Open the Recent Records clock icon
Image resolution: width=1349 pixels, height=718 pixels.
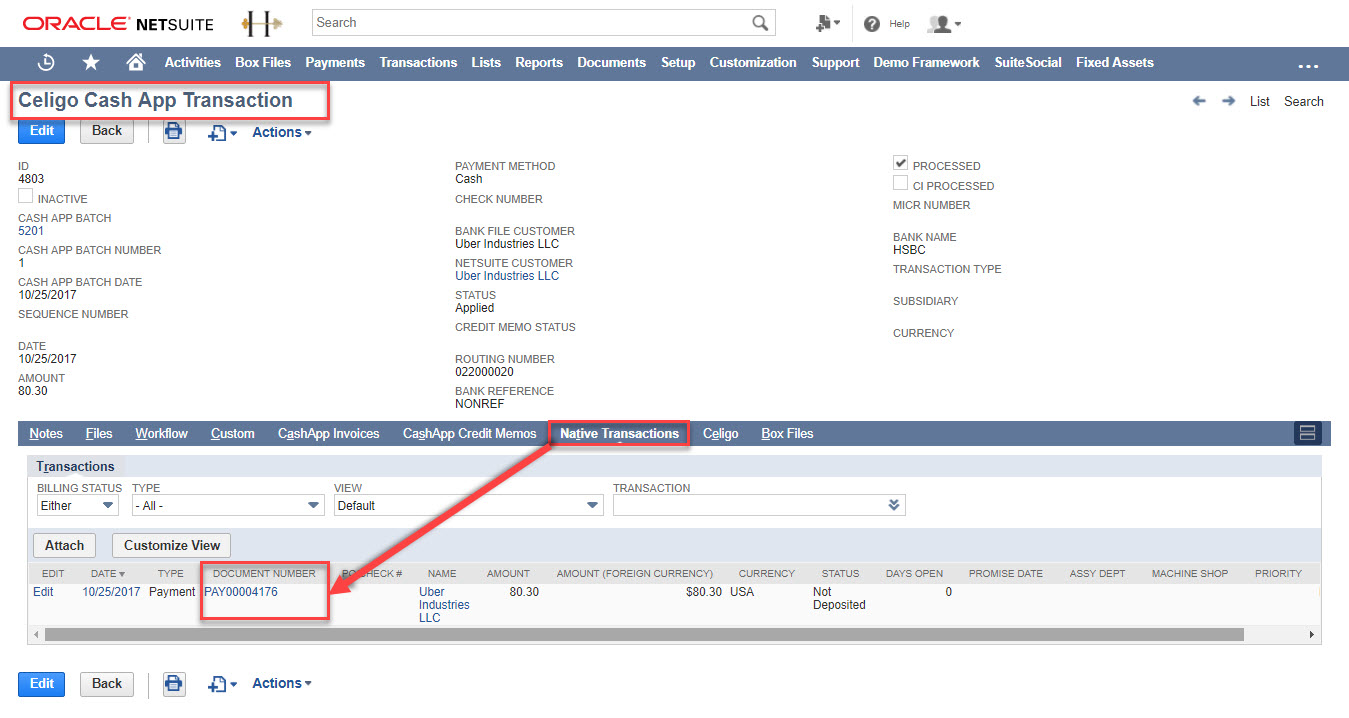(x=46, y=62)
